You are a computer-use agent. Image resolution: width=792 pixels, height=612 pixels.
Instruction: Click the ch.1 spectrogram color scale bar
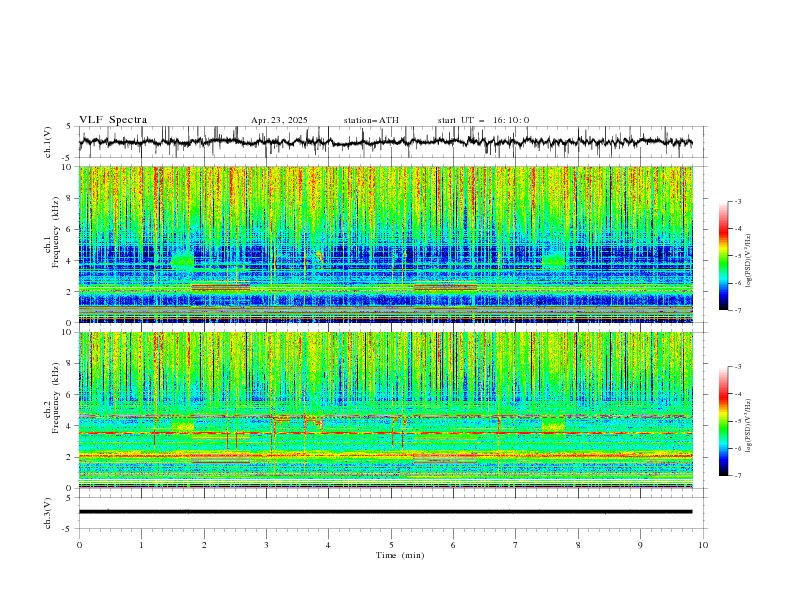click(723, 255)
